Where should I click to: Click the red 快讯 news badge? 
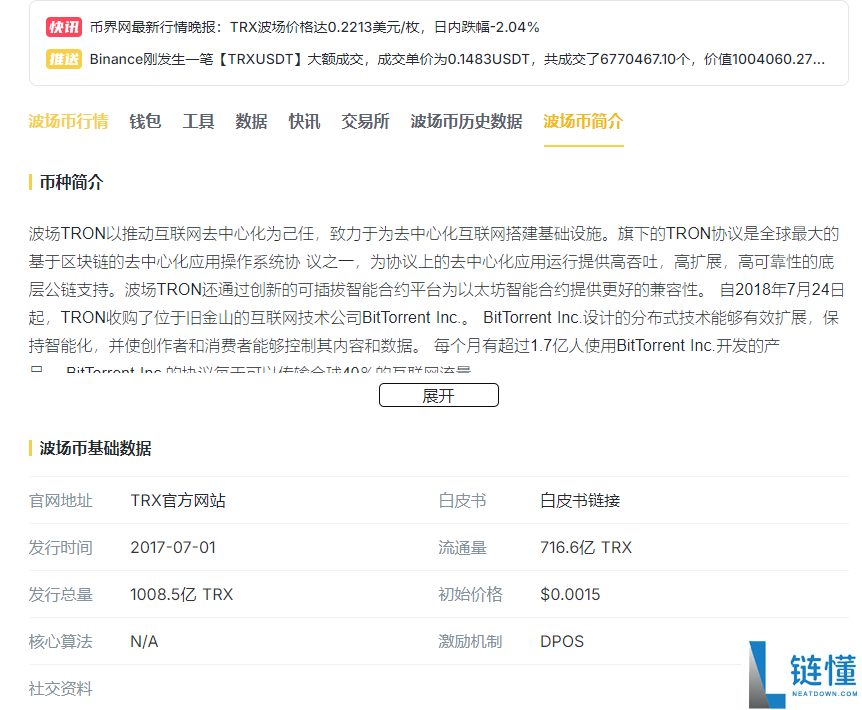click(64, 27)
